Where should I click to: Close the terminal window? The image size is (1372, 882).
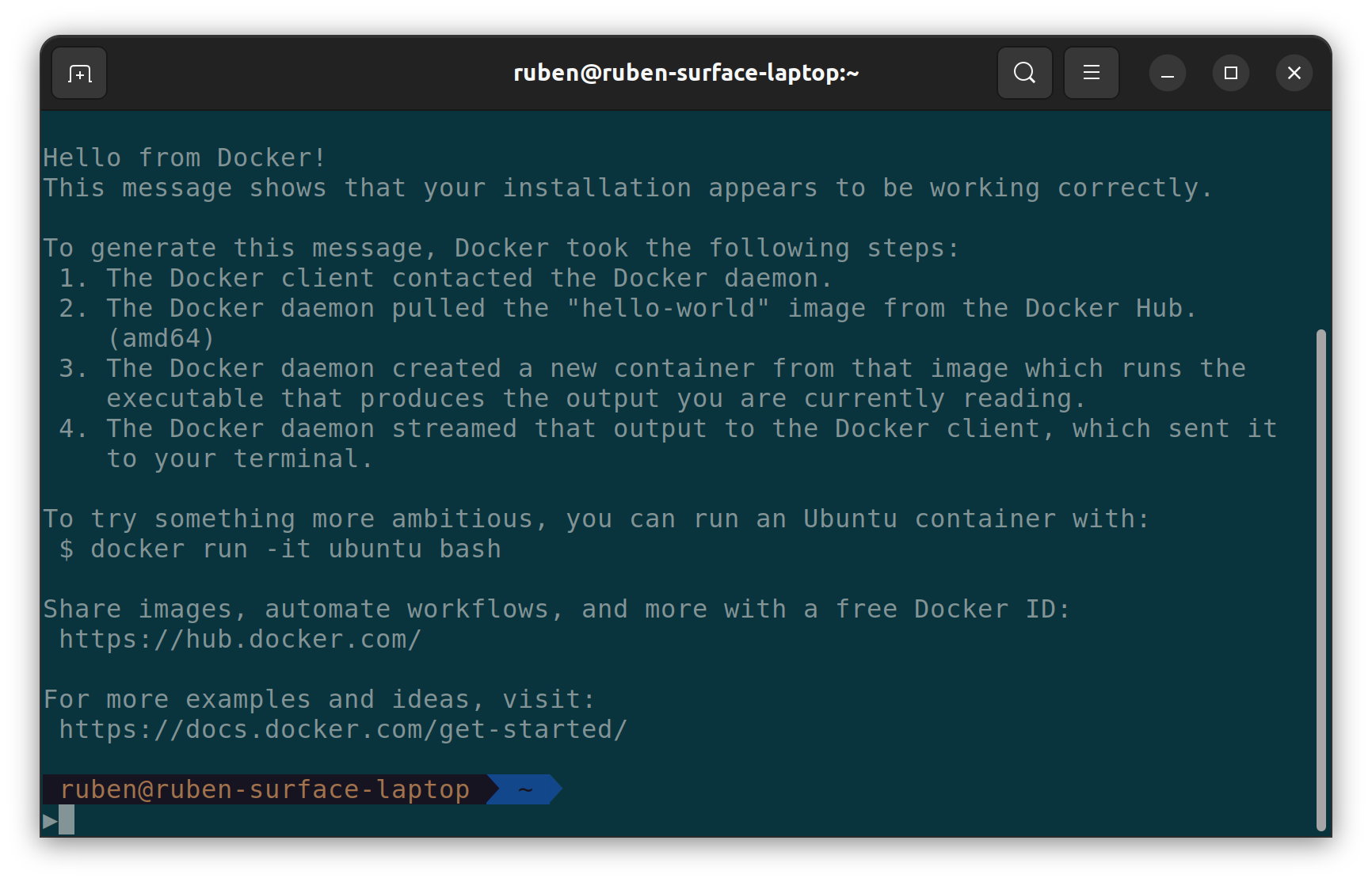1294,74
